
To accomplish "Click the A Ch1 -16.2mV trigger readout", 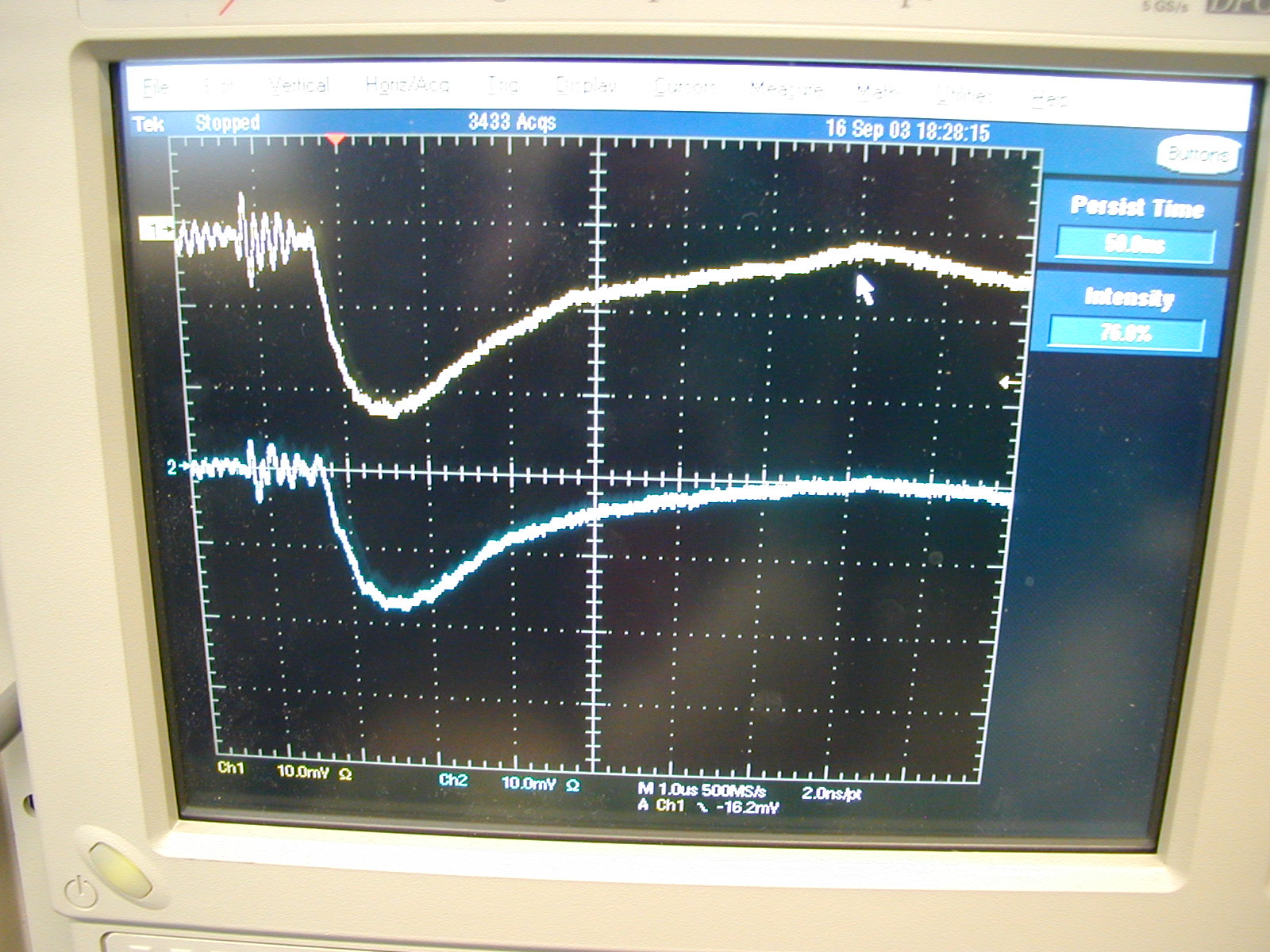I will point(709,807).
